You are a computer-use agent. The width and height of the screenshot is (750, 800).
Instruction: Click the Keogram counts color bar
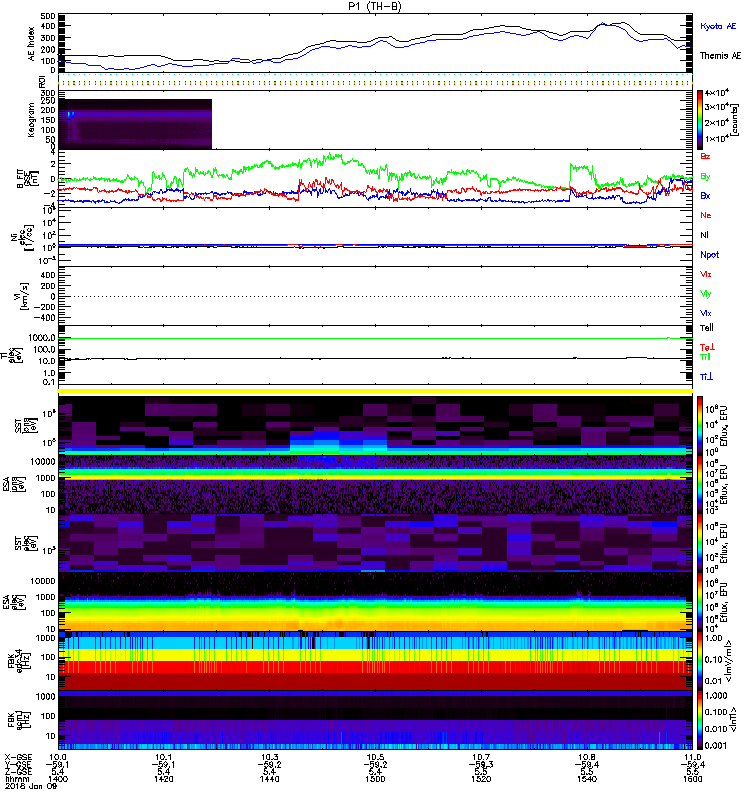click(700, 120)
